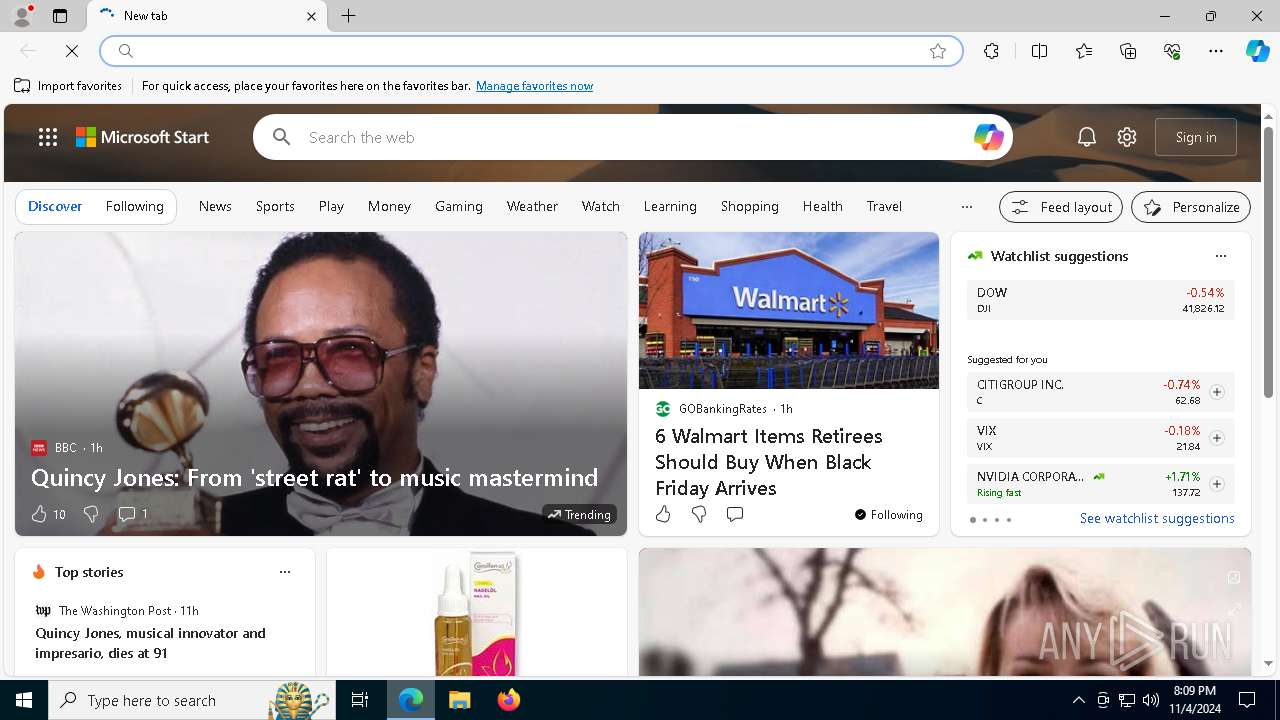Open File Explorer from taskbar
This screenshot has height=720, width=1280.
[459, 700]
